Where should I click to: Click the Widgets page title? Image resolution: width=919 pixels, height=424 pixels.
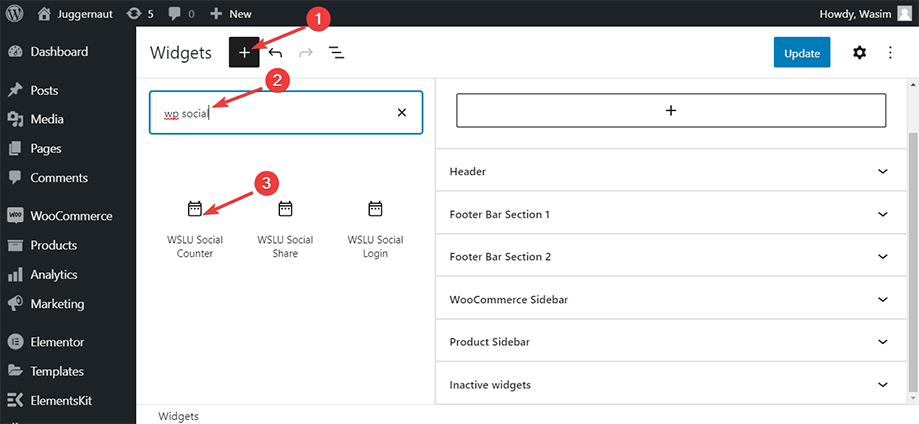[181, 53]
